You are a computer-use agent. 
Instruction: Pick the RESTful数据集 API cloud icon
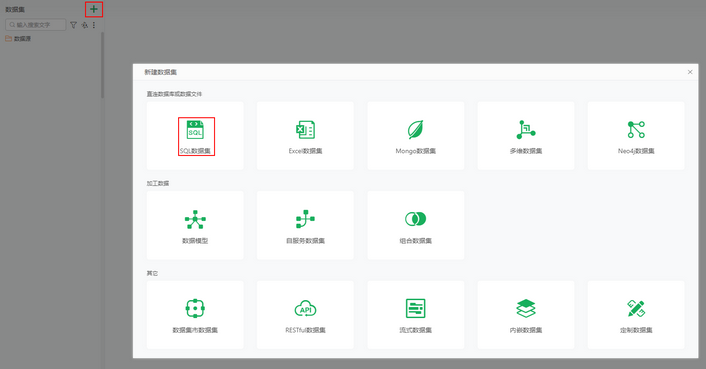tap(305, 309)
